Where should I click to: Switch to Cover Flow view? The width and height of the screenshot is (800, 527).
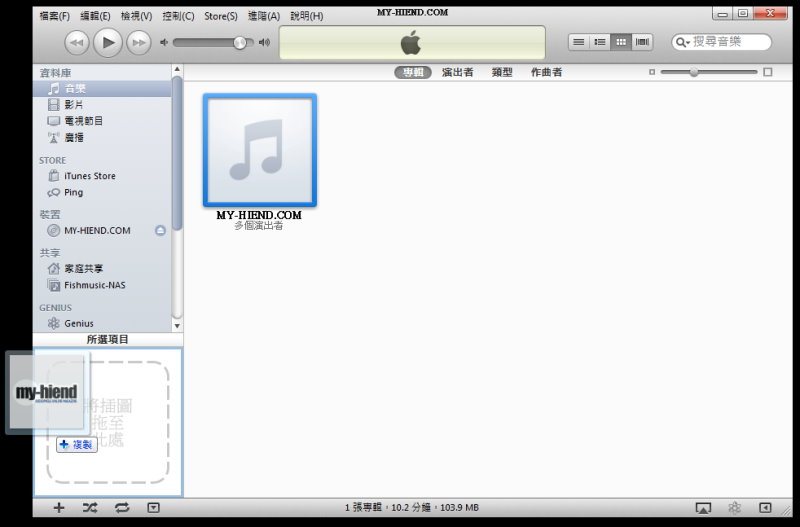click(x=642, y=42)
